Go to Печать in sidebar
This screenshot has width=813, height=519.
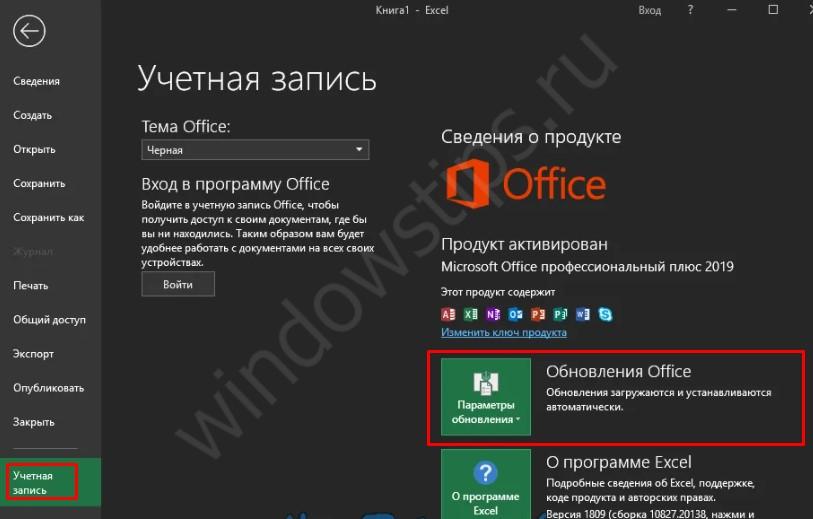coord(31,286)
